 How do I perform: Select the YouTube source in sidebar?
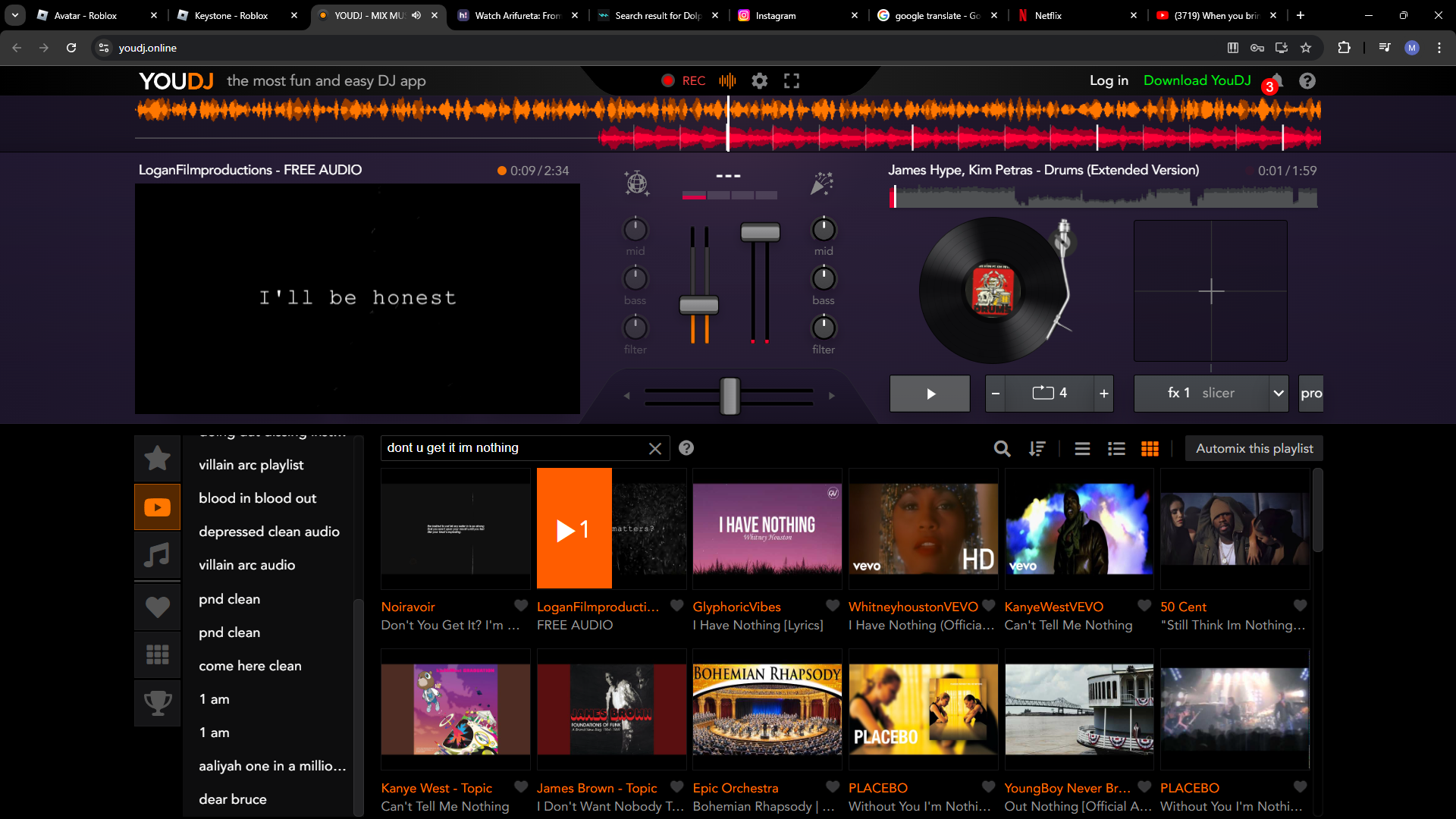158,507
